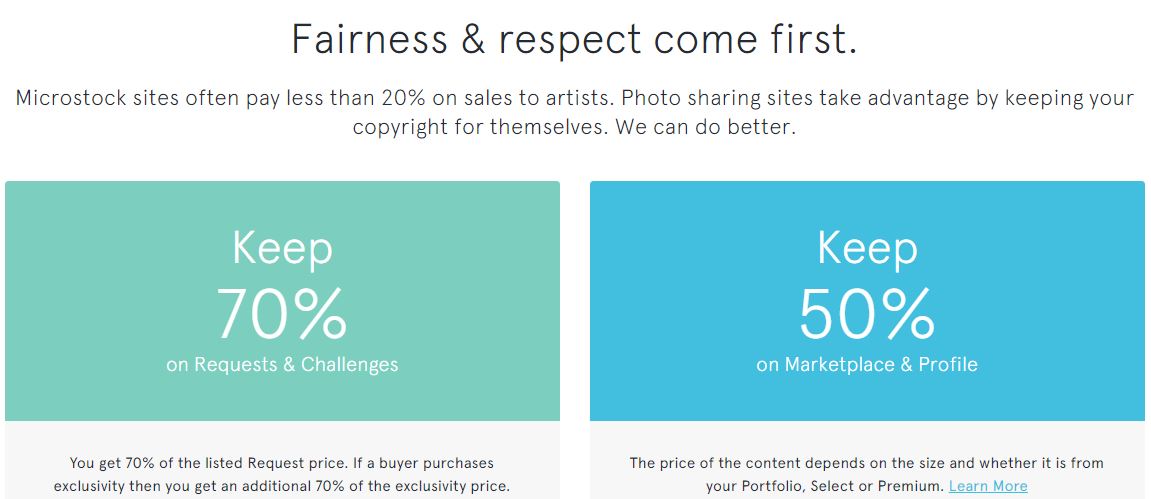
Task: Click gray description box under green card
Action: (283, 460)
